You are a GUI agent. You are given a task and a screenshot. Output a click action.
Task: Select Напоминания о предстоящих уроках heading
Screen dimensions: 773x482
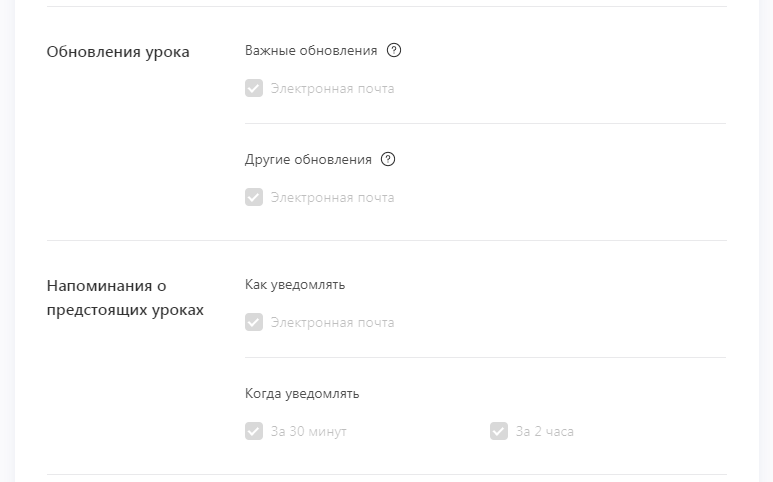pos(125,298)
